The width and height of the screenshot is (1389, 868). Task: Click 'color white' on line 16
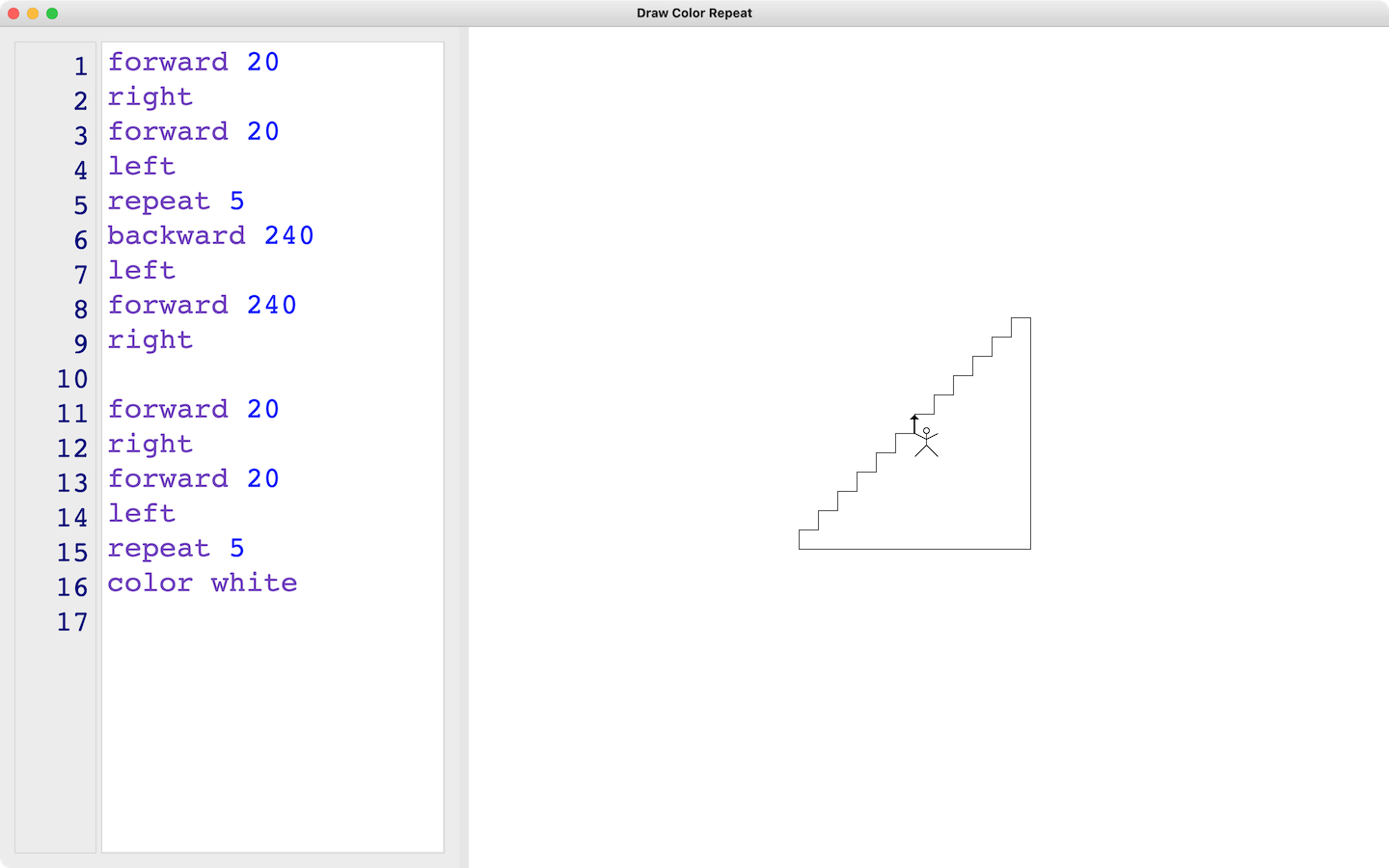tap(202, 583)
